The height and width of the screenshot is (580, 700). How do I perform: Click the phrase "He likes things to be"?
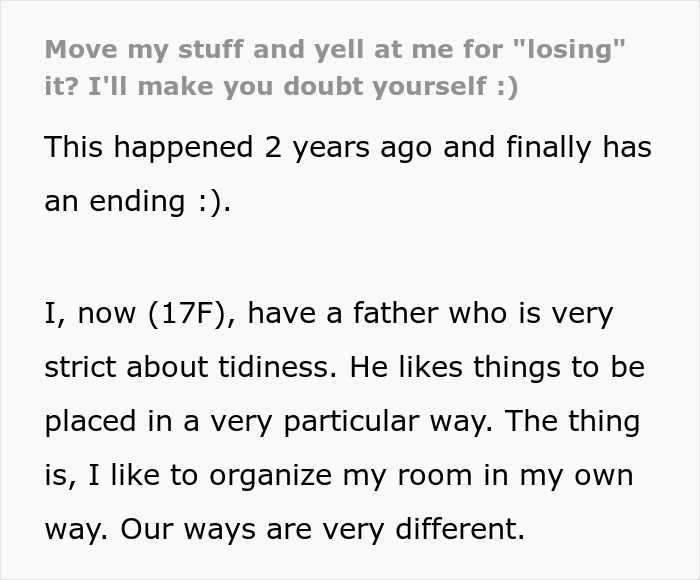(x=498, y=367)
